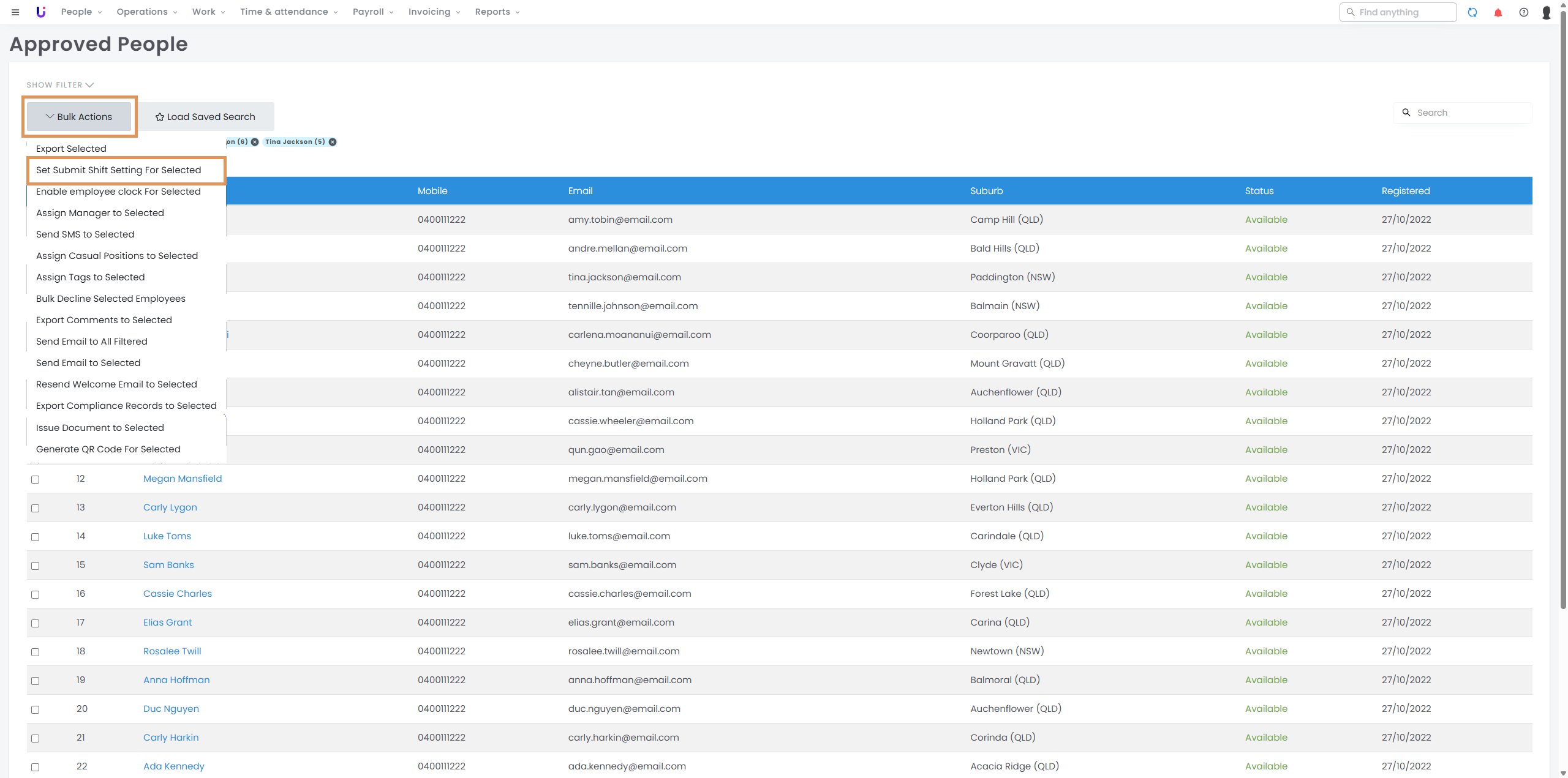Open the red notifications bell

click(x=1498, y=12)
